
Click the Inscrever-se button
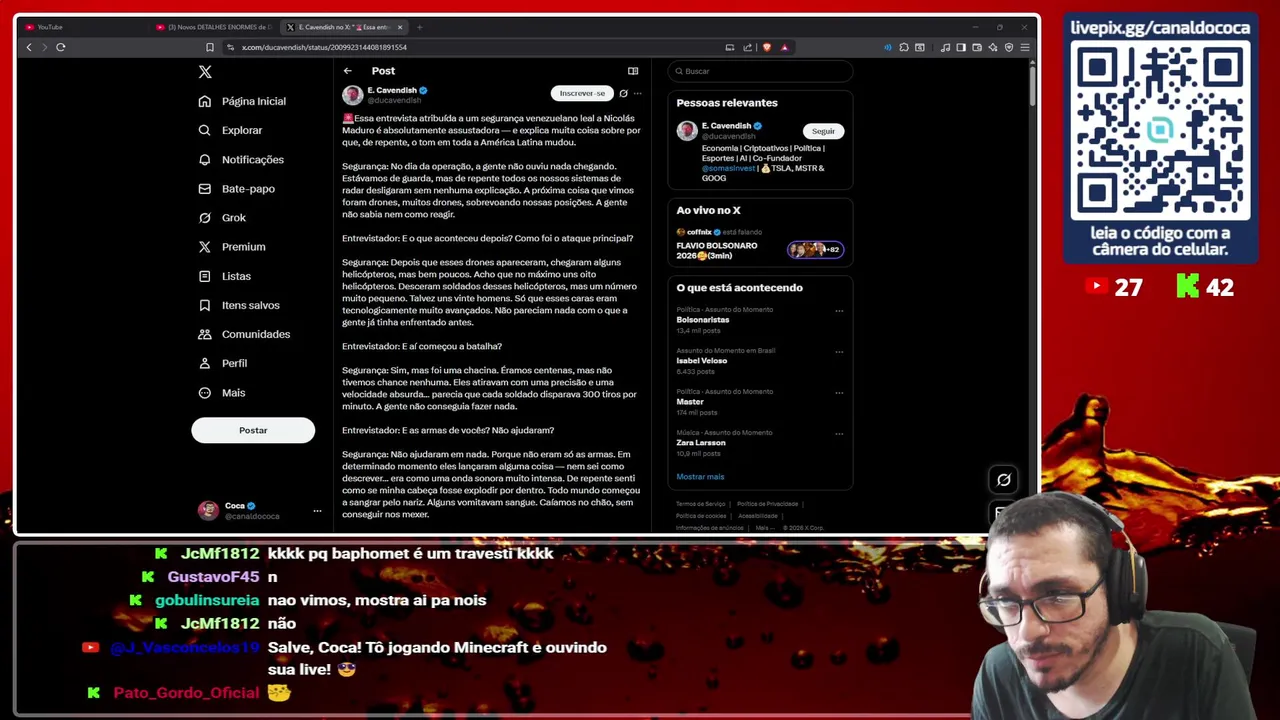pyautogui.click(x=582, y=93)
